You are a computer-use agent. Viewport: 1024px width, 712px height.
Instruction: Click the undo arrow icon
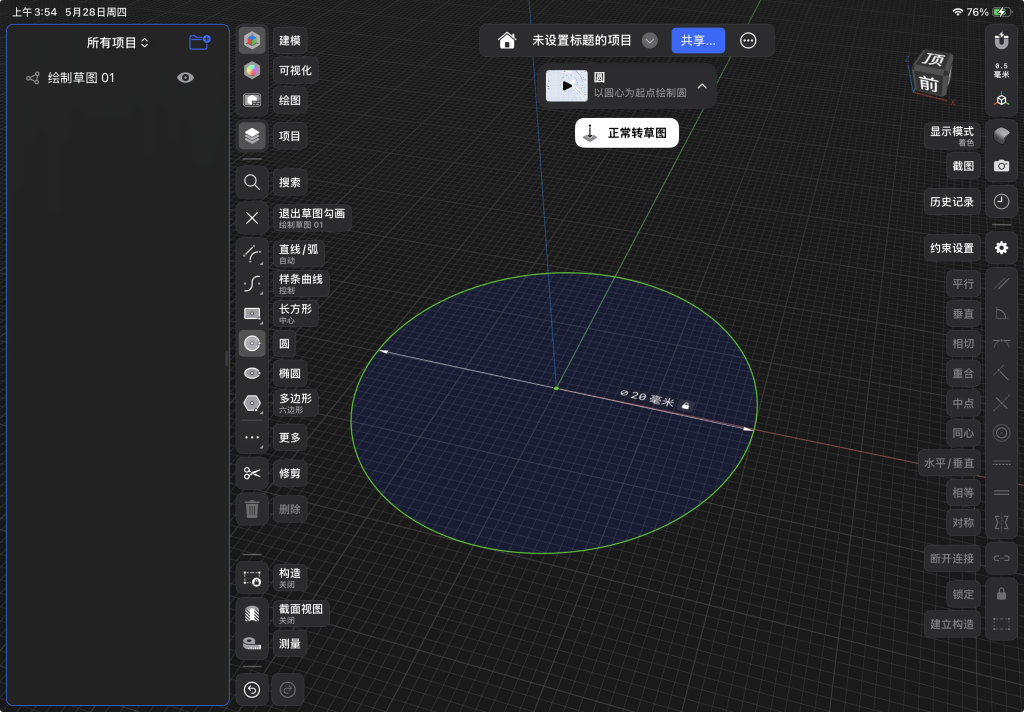(x=252, y=690)
